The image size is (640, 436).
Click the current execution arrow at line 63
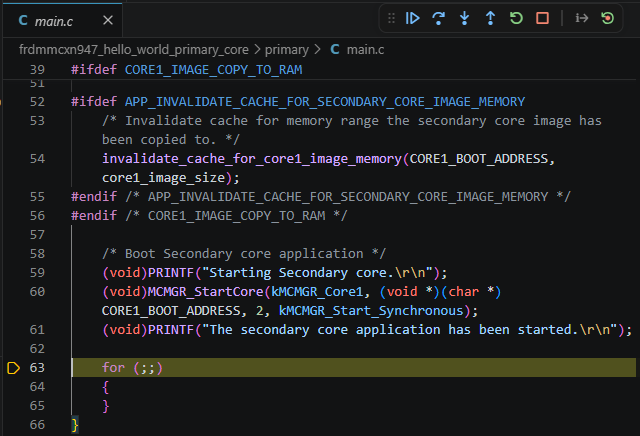(x=13, y=368)
